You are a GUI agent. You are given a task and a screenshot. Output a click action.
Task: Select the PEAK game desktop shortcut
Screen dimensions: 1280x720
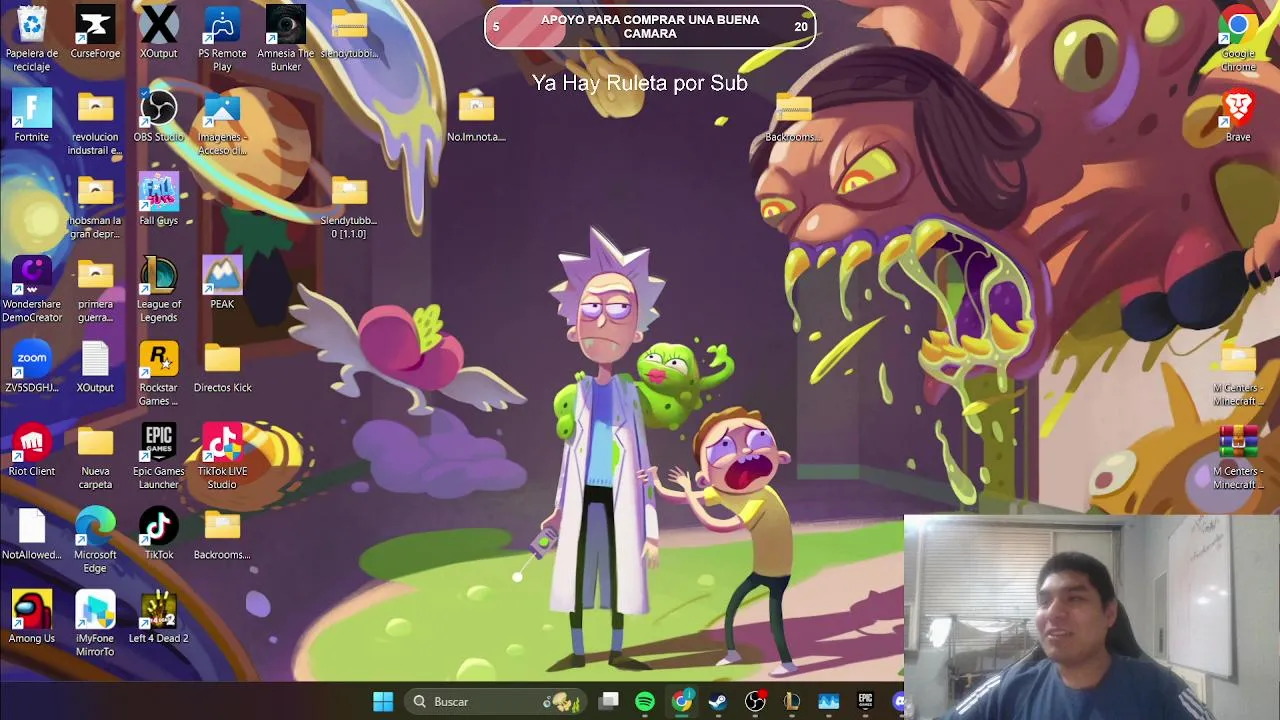(x=222, y=283)
